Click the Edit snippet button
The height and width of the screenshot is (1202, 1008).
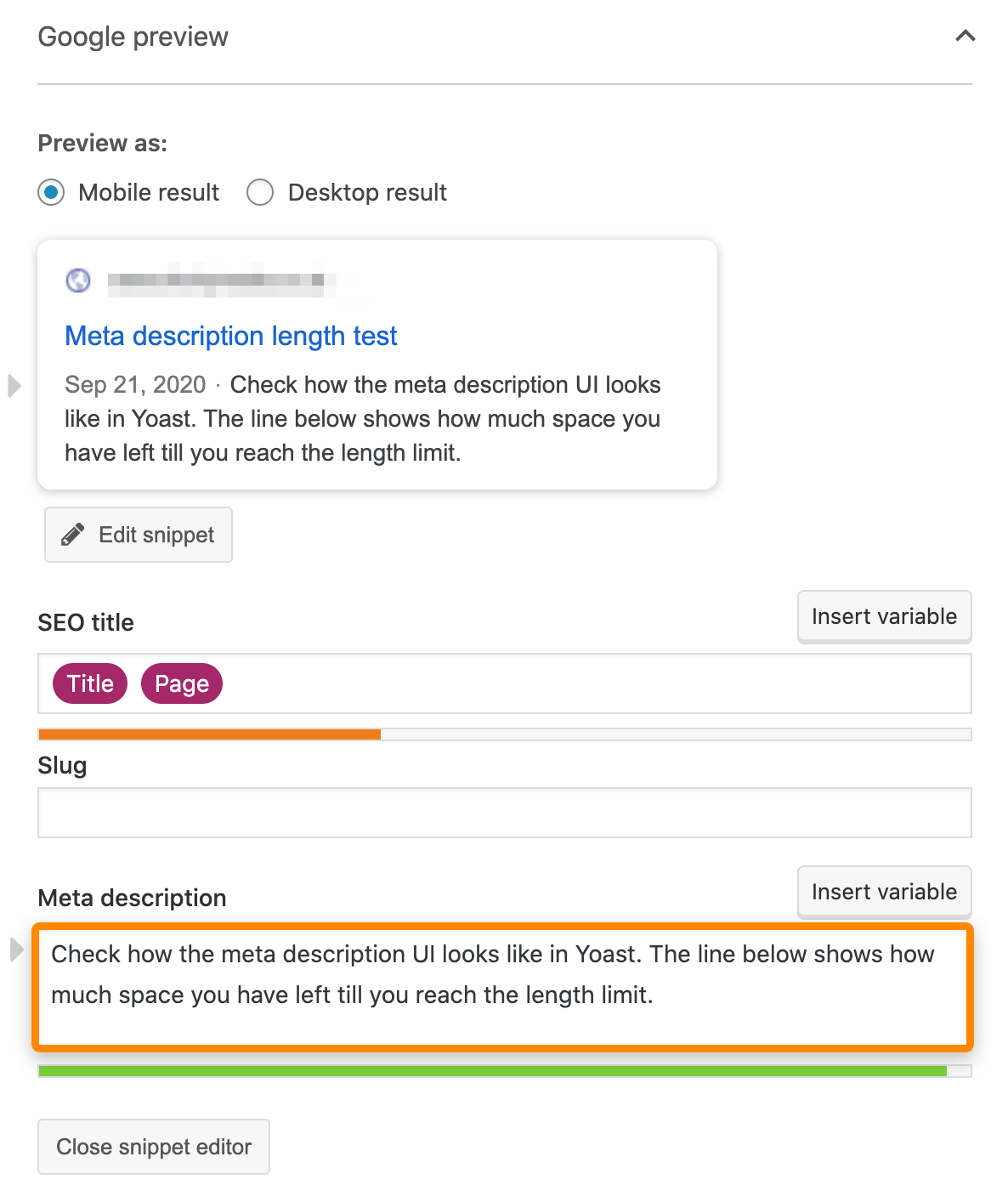coord(138,534)
